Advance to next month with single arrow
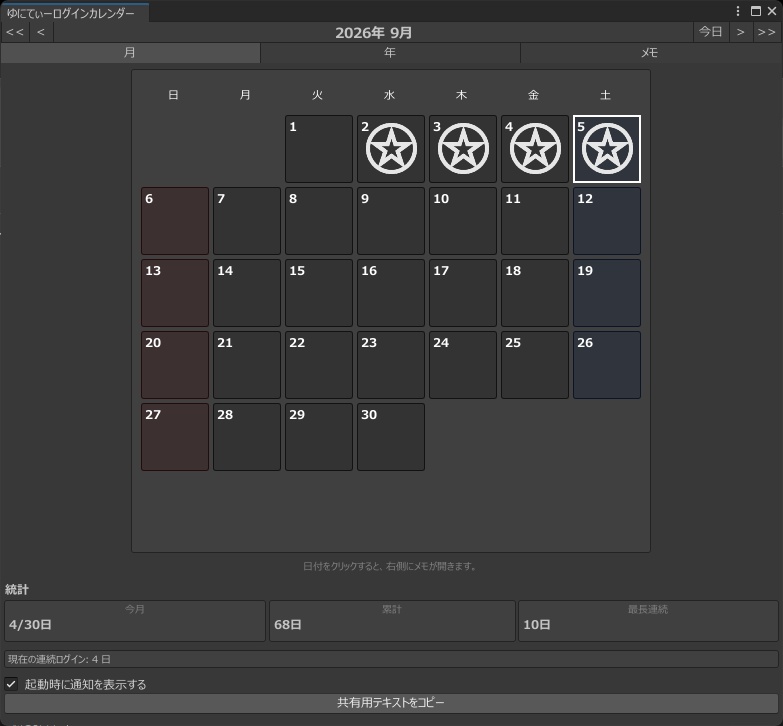The width and height of the screenshot is (783, 726). (741, 32)
